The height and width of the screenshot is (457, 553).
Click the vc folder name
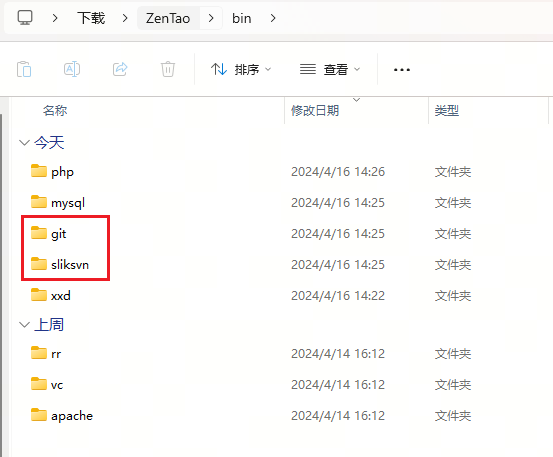click(x=57, y=385)
